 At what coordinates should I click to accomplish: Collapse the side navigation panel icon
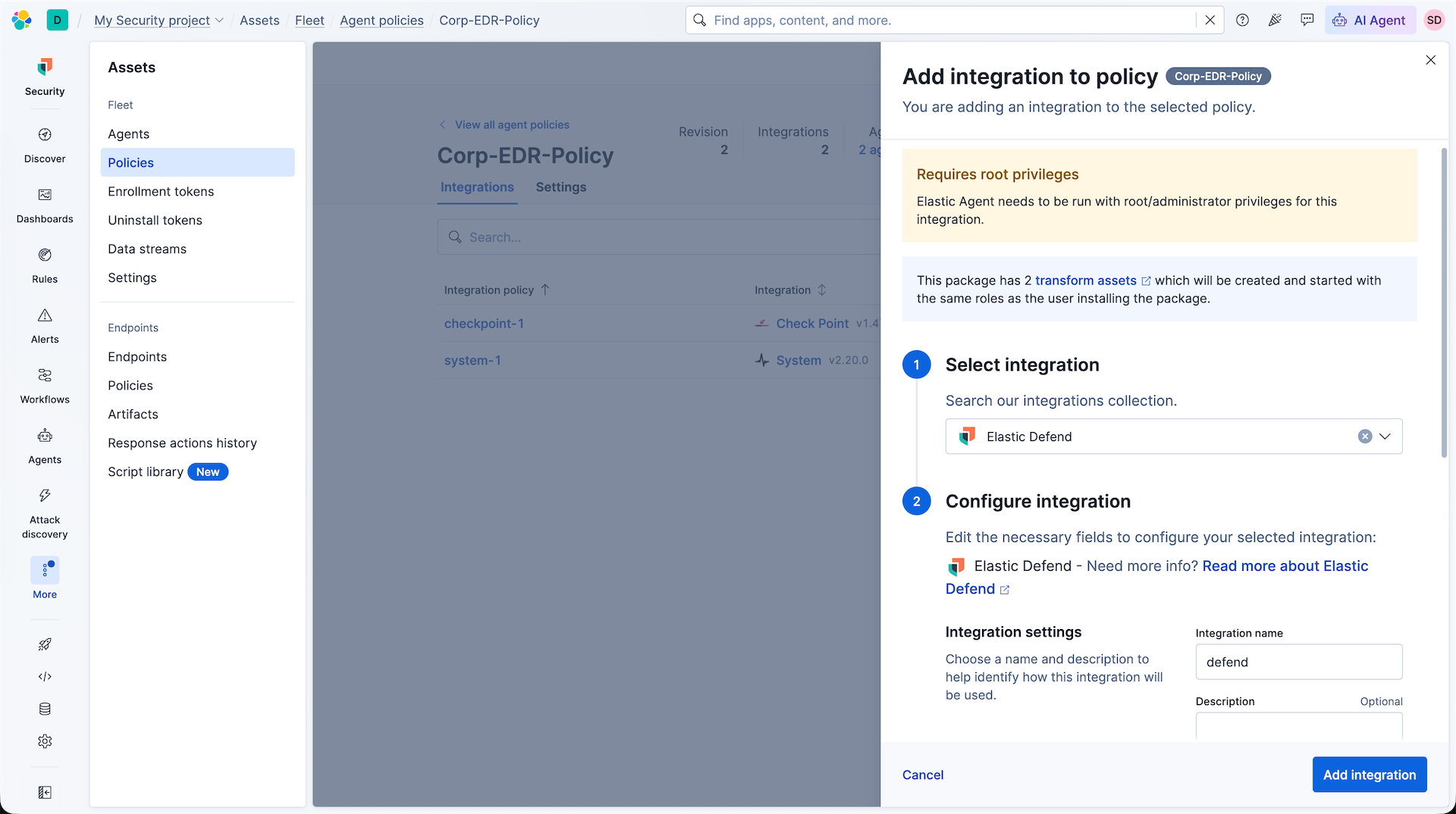(x=45, y=792)
